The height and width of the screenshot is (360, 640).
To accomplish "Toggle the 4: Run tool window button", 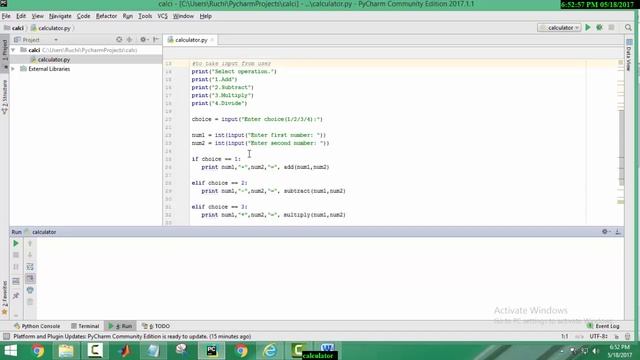I will coord(120,326).
